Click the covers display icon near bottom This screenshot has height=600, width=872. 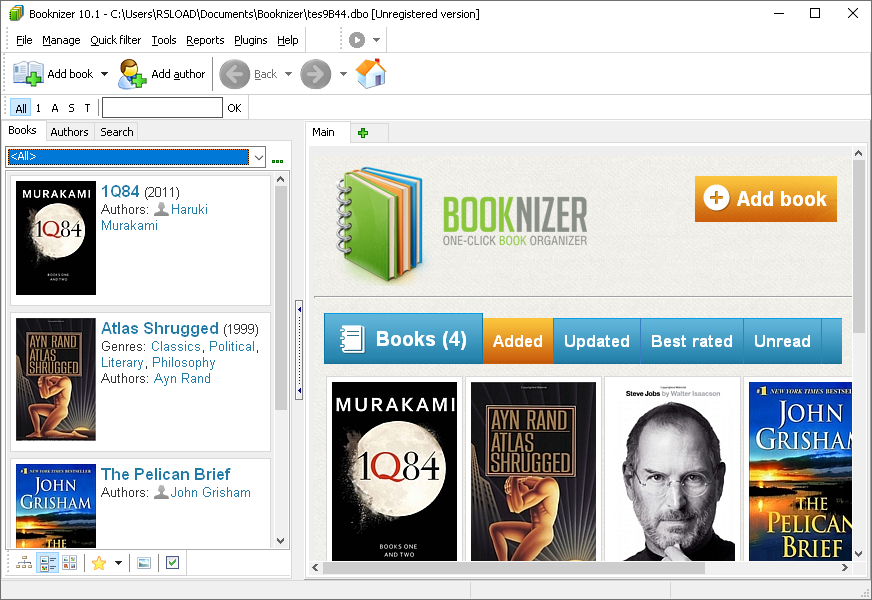click(x=143, y=562)
